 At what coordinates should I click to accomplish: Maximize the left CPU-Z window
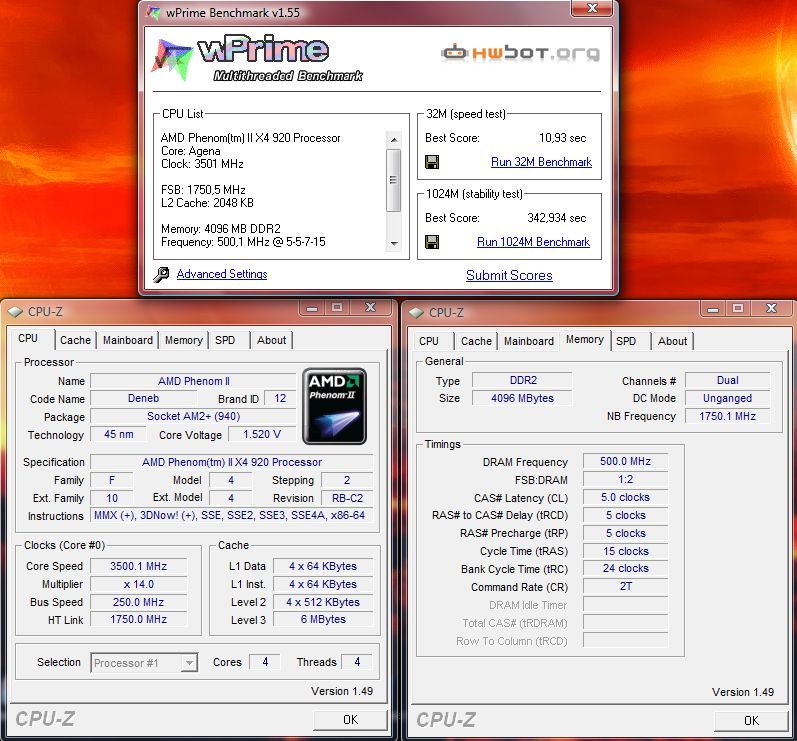point(336,307)
